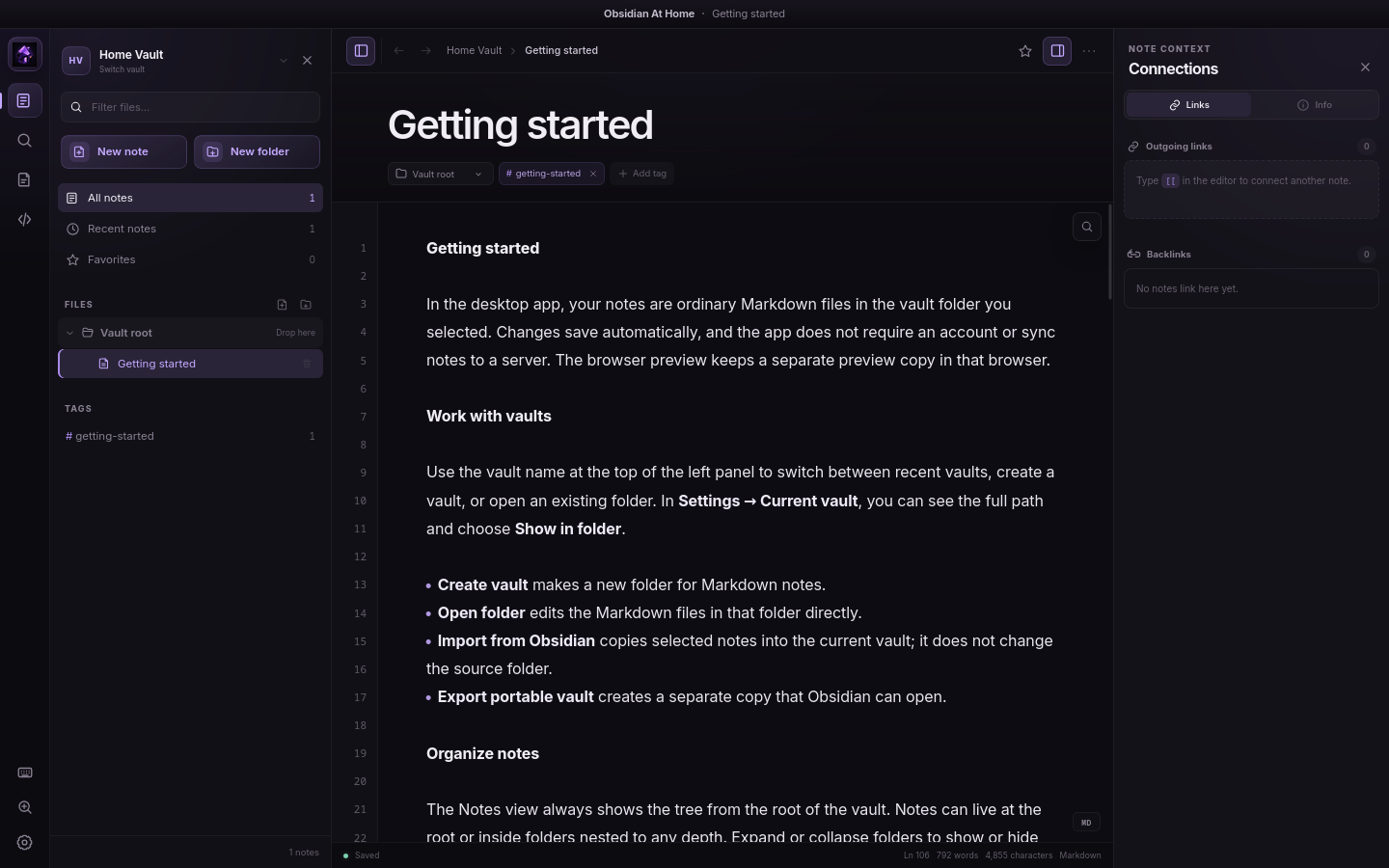Open settings gear in left rail

coord(25,843)
